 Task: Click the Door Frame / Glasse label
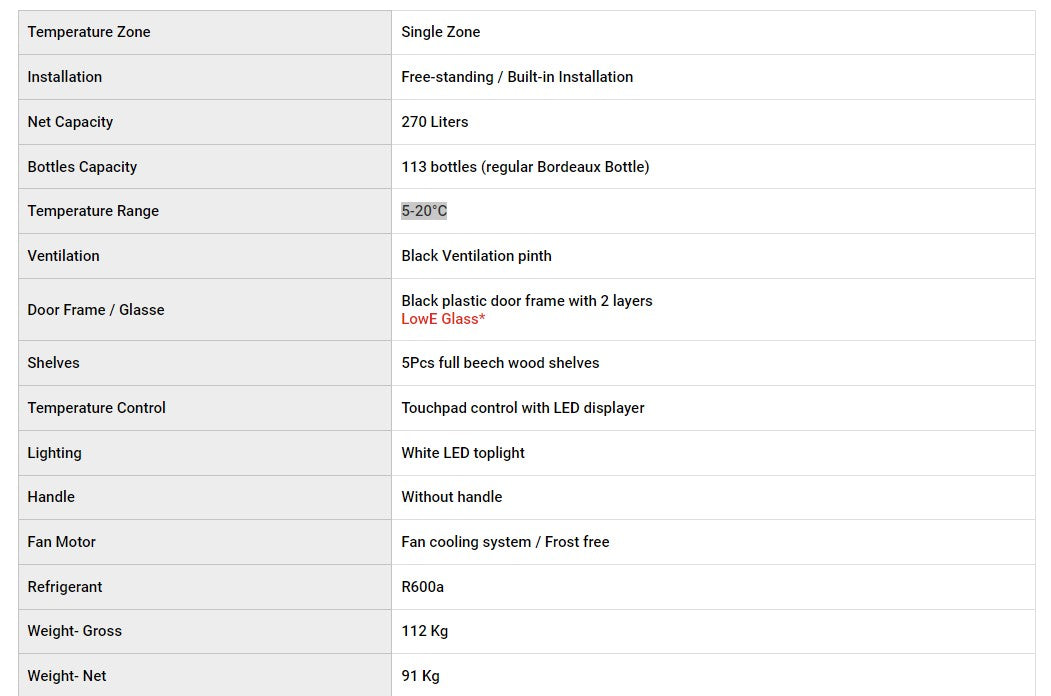click(96, 310)
